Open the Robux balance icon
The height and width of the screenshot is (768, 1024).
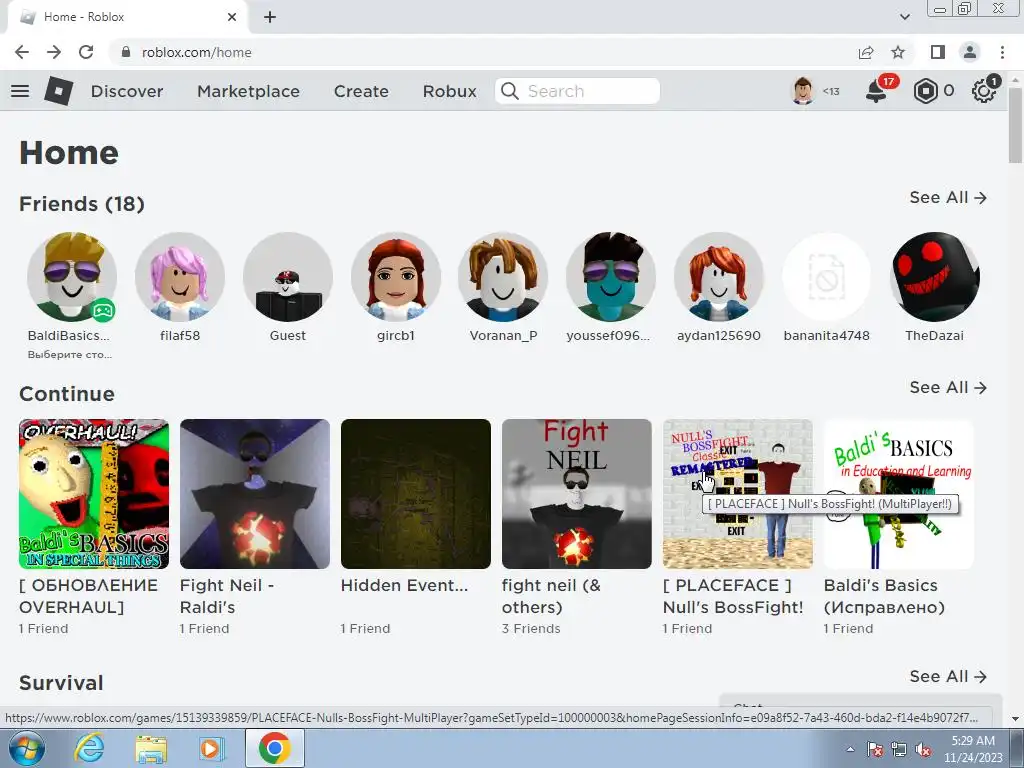(x=925, y=91)
